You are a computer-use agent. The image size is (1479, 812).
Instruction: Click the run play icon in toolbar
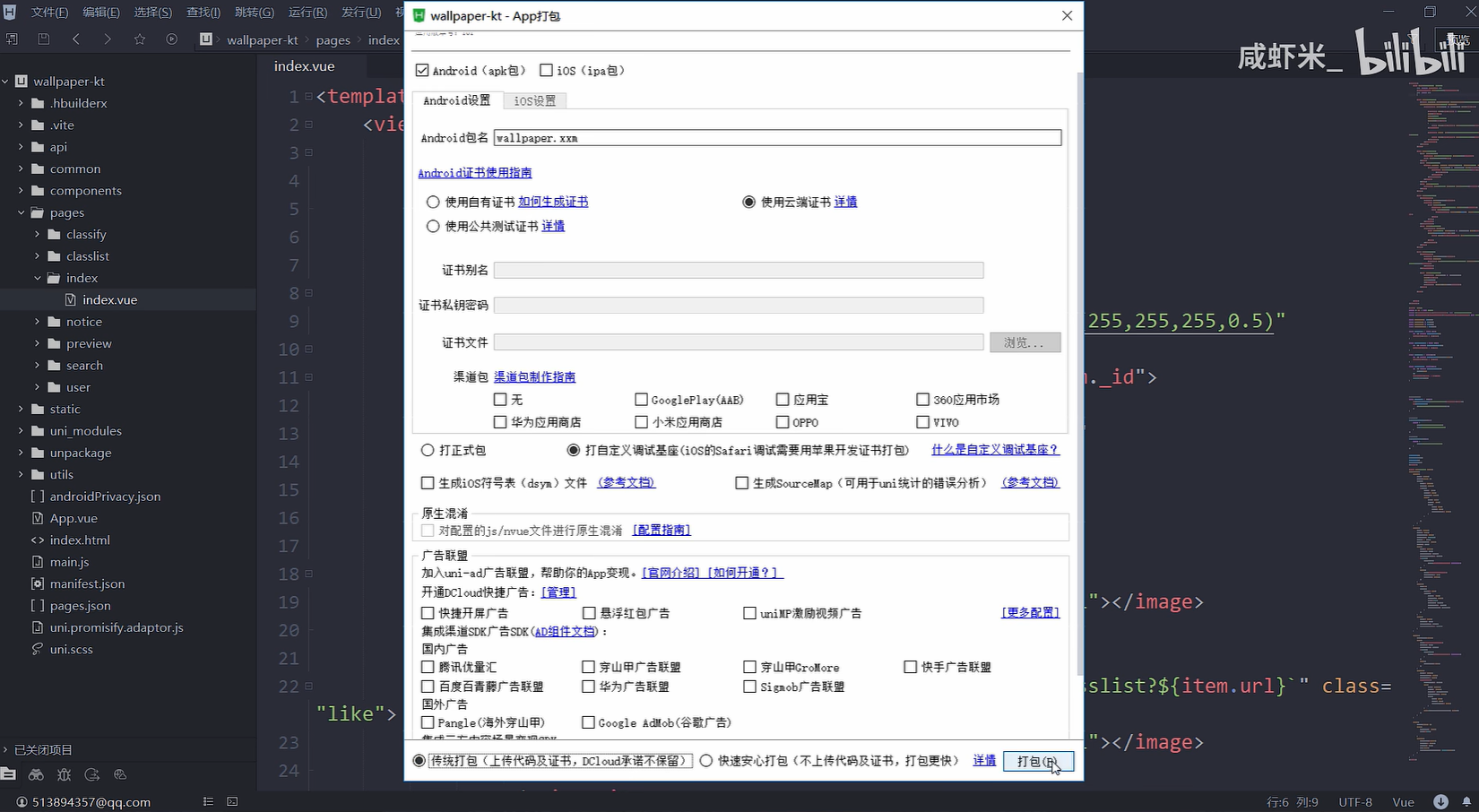(172, 39)
